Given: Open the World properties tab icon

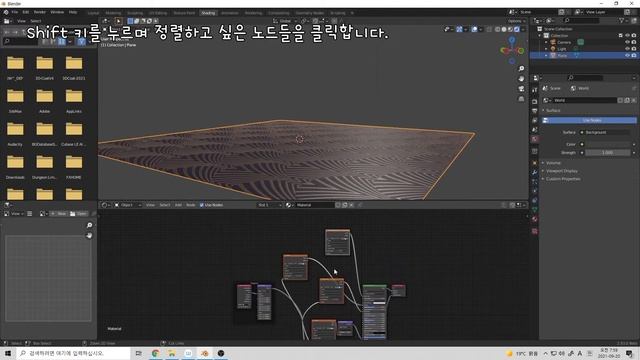Looking at the screenshot, I should point(535,140).
